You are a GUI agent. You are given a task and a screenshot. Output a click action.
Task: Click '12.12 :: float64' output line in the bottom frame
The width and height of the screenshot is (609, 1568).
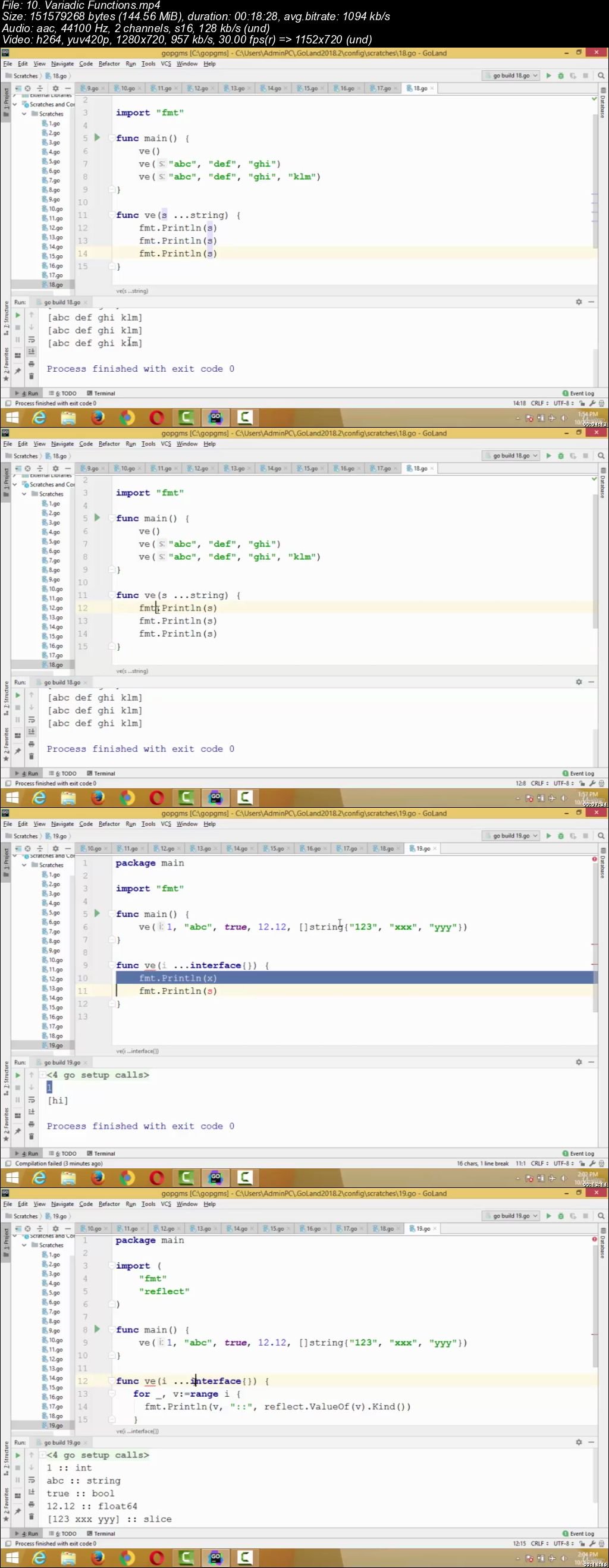coord(92,1506)
